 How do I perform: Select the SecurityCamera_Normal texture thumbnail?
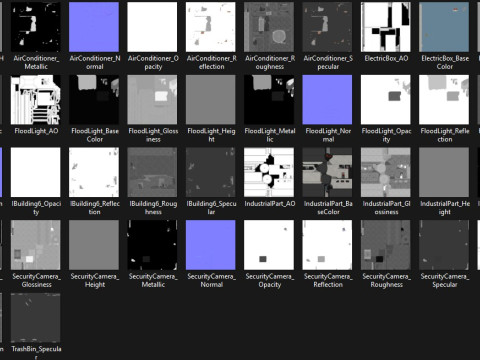211,245
